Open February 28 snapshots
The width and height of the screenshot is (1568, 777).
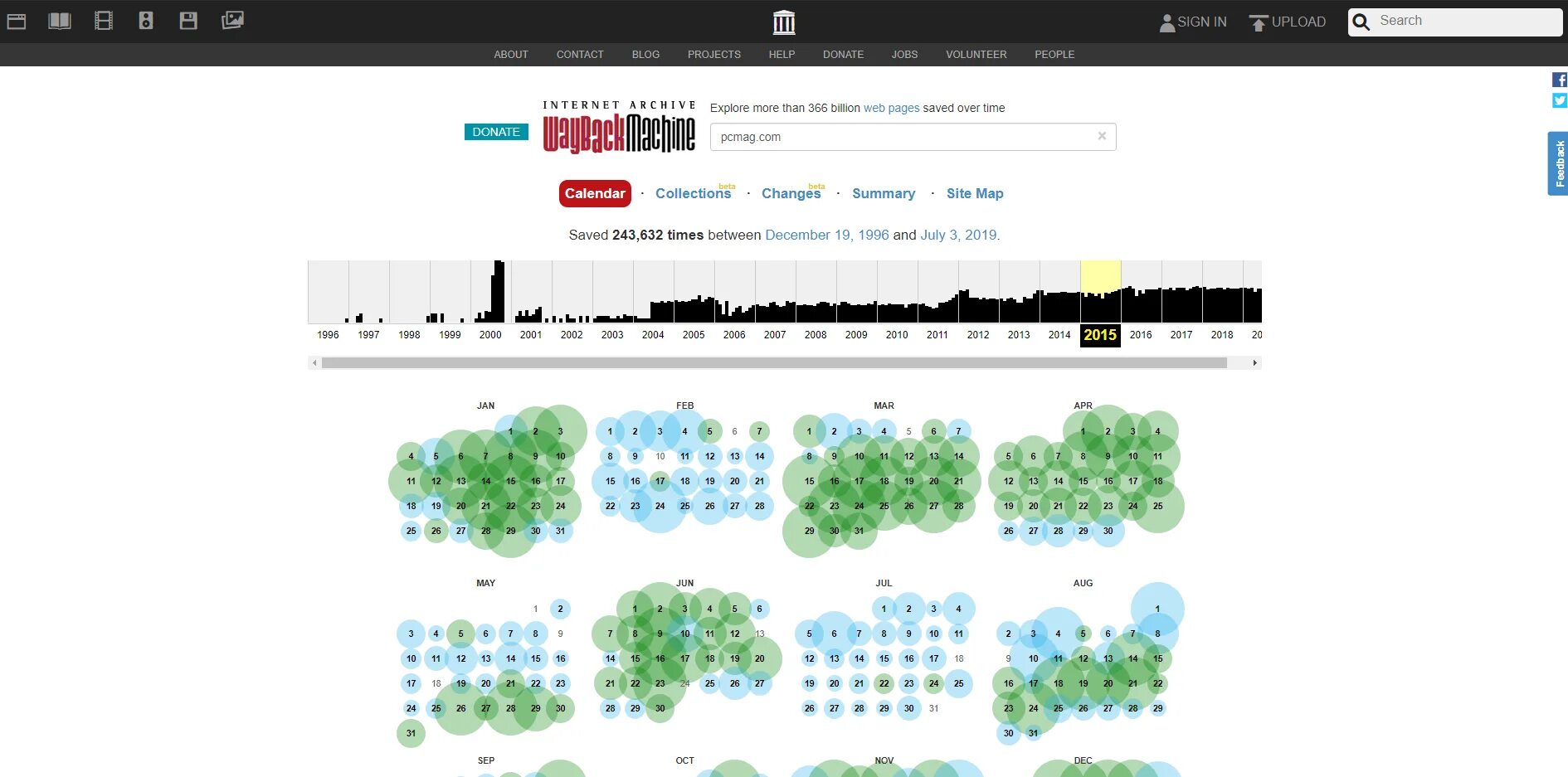(x=760, y=506)
